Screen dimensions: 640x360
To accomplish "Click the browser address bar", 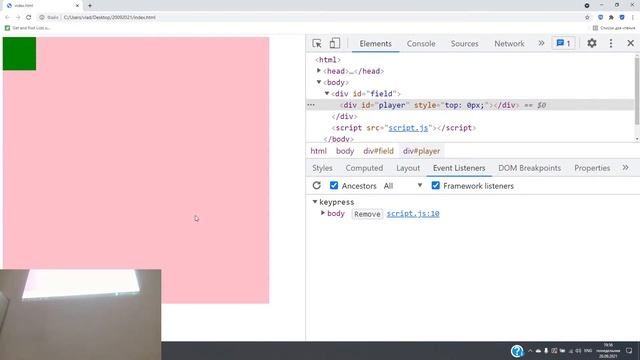I will (x=310, y=17).
